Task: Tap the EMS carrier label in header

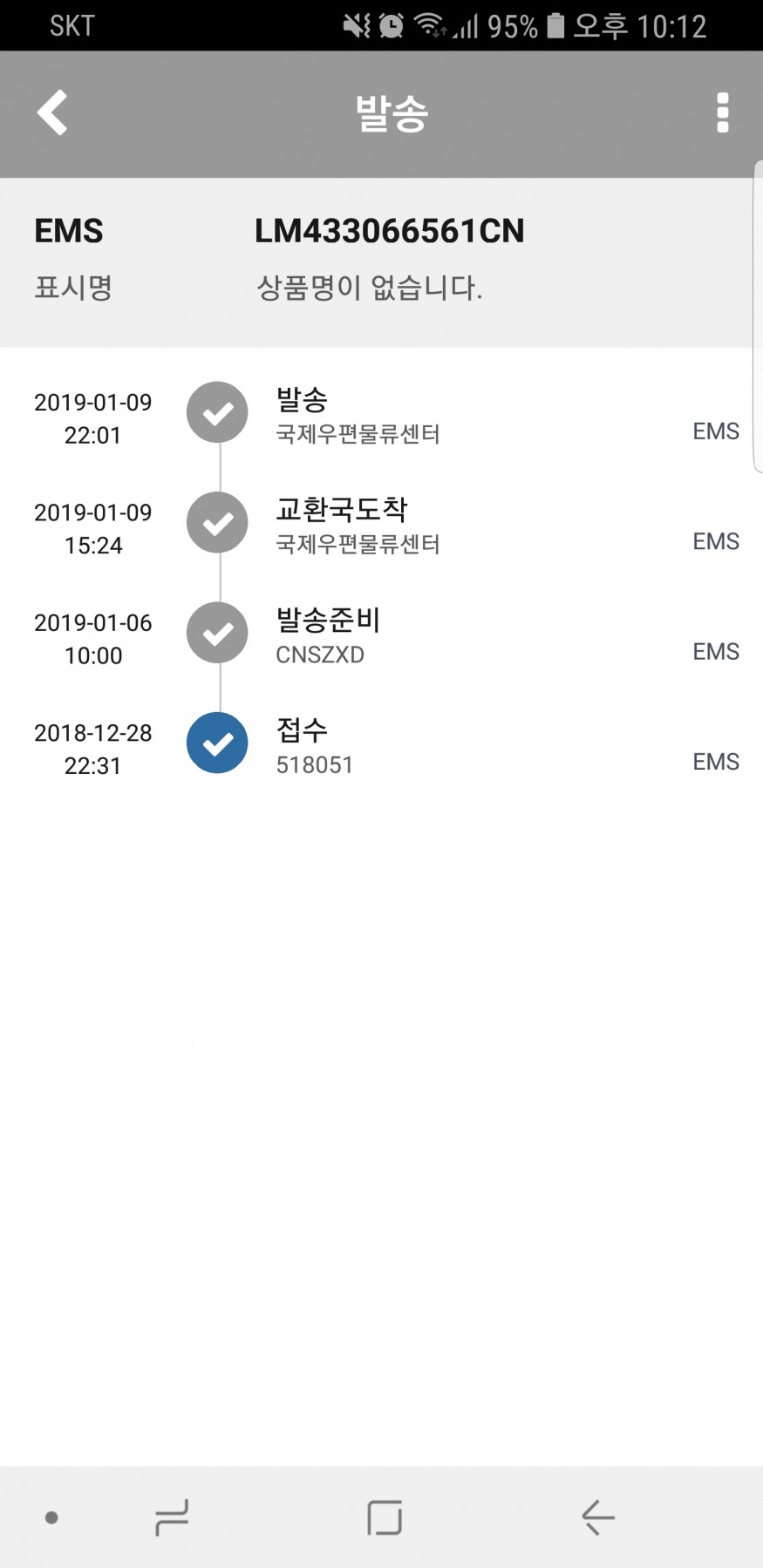Action: coord(69,231)
